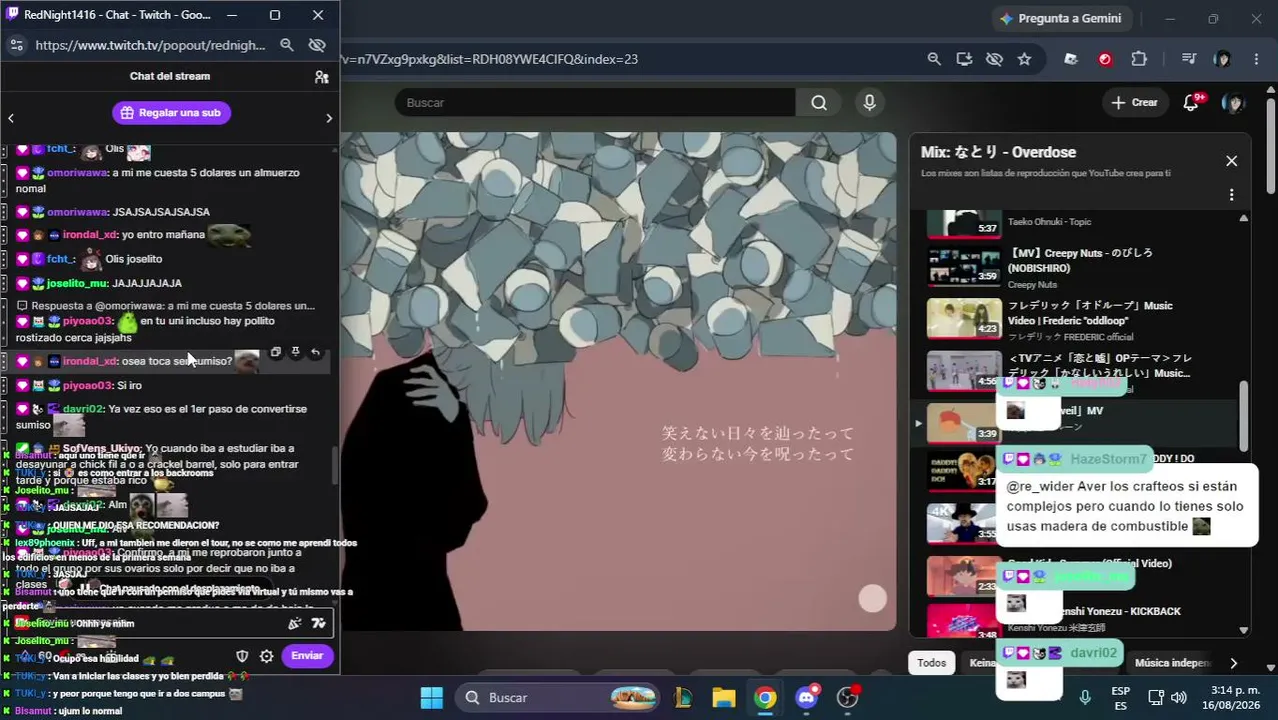Click the Enviar button to send chat
This screenshot has width=1278, height=720.
[307, 656]
